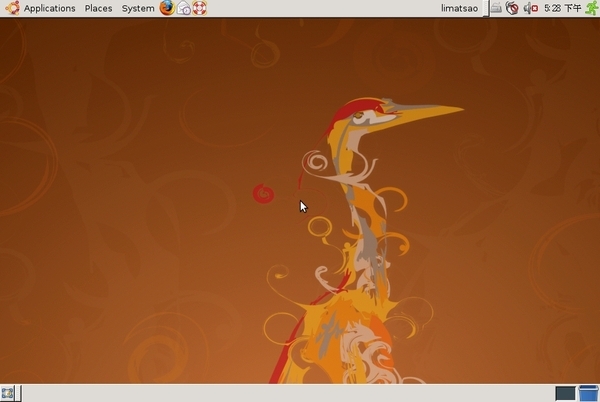Launch the Firefox web browser
The height and width of the screenshot is (402, 600).
coord(167,8)
